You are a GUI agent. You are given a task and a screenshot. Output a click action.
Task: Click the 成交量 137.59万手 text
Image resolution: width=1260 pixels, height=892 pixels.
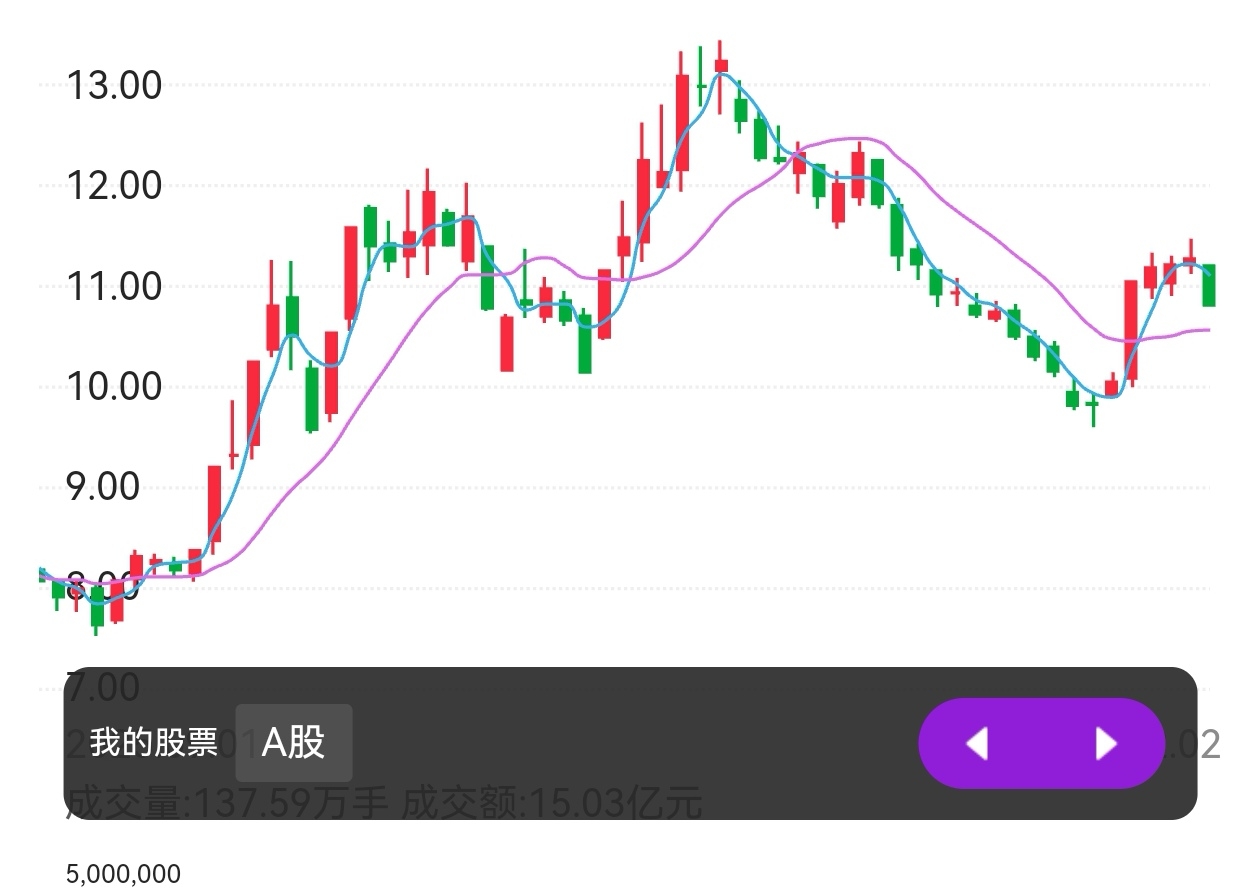(x=226, y=803)
